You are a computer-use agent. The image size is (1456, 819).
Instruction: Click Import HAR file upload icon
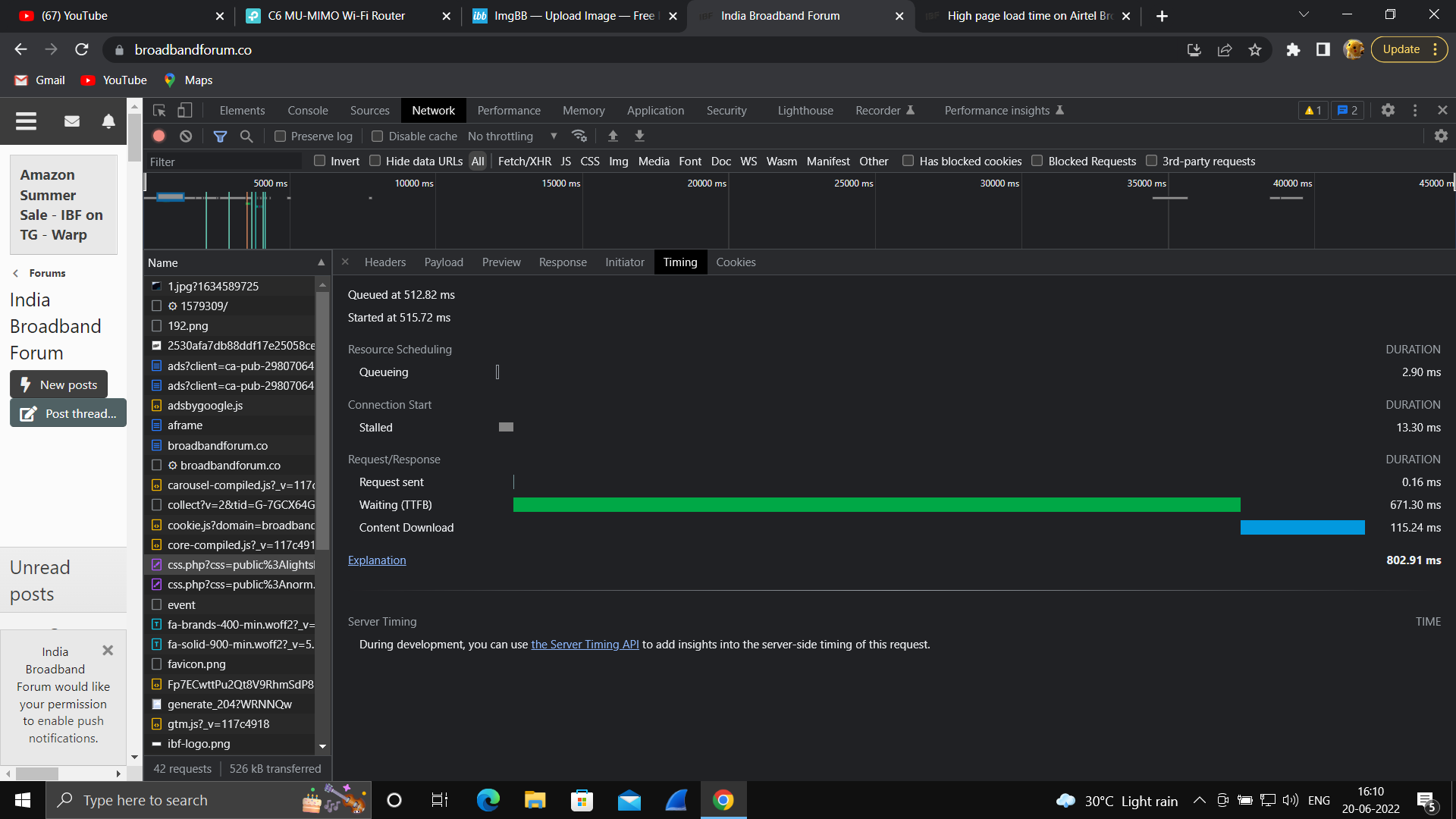613,136
